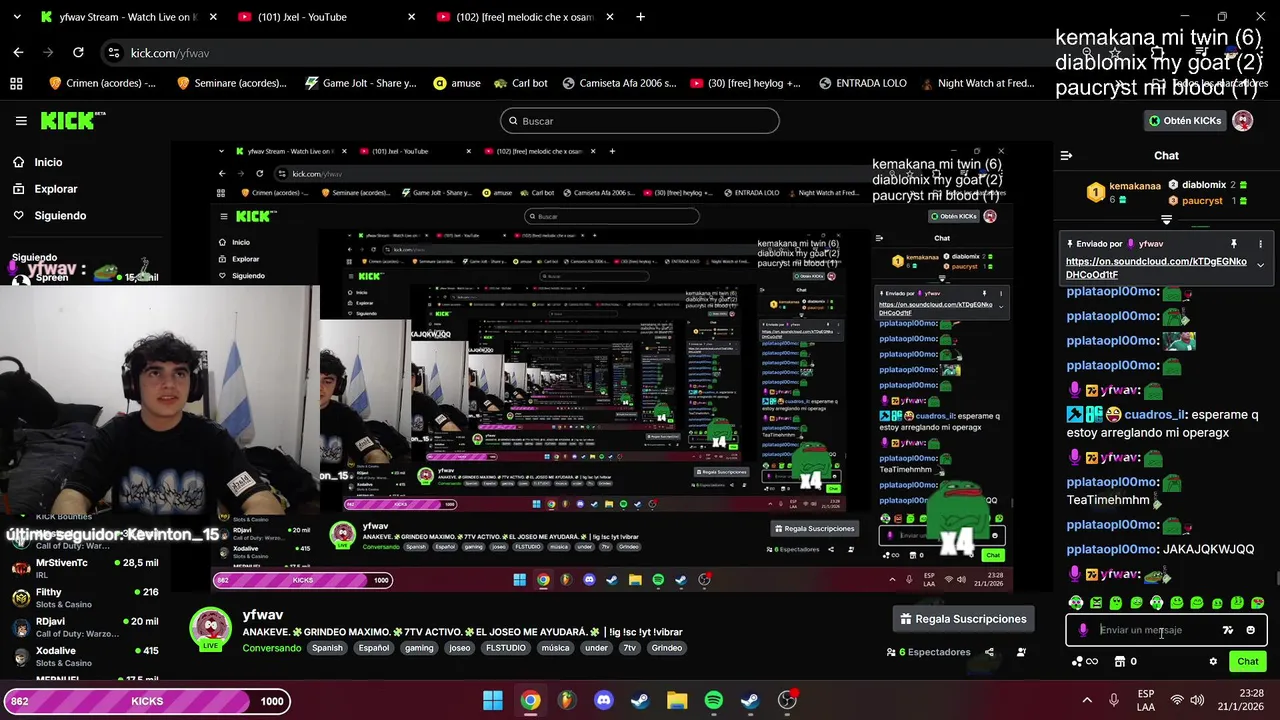This screenshot has height=720, width=1280.
Task: Focus the Buscar search field
Action: coord(640,121)
